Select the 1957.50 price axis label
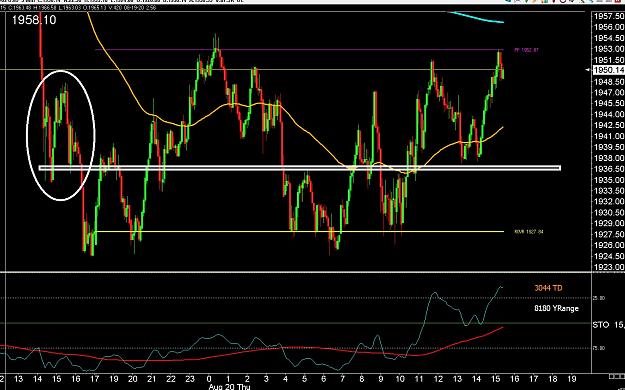625x390 pixels. pos(609,16)
